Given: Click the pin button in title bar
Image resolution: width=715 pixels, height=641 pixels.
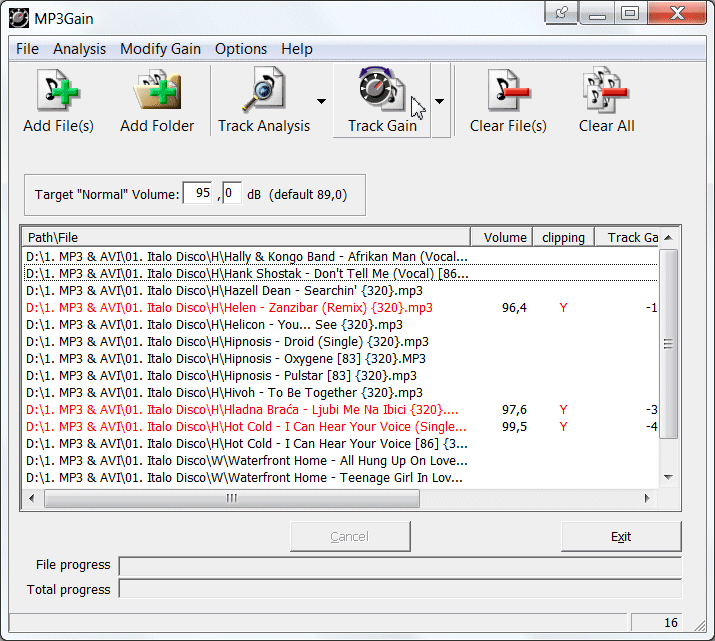Looking at the screenshot, I should coord(561,13).
